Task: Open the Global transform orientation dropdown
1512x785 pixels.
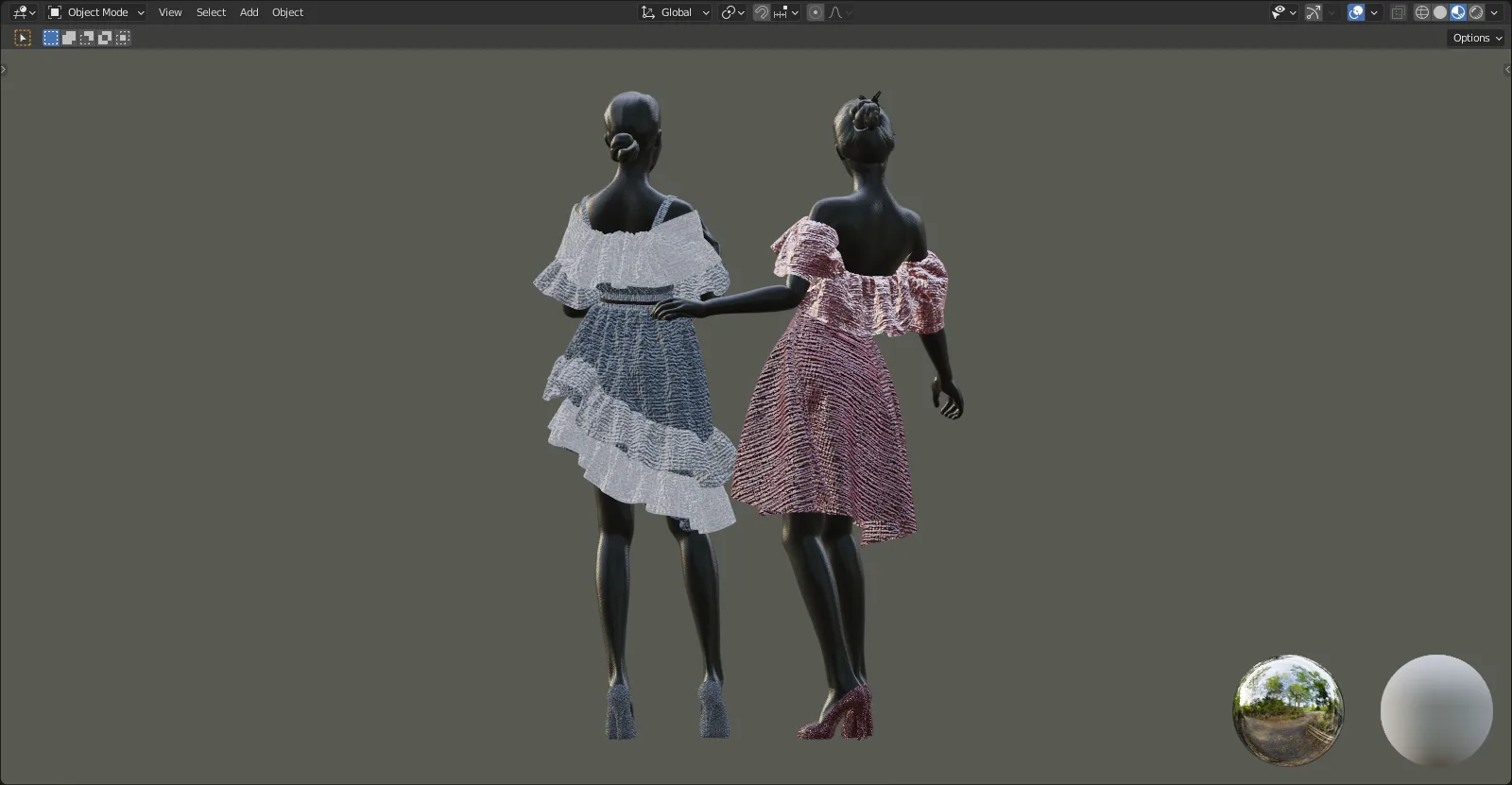Action: point(675,12)
